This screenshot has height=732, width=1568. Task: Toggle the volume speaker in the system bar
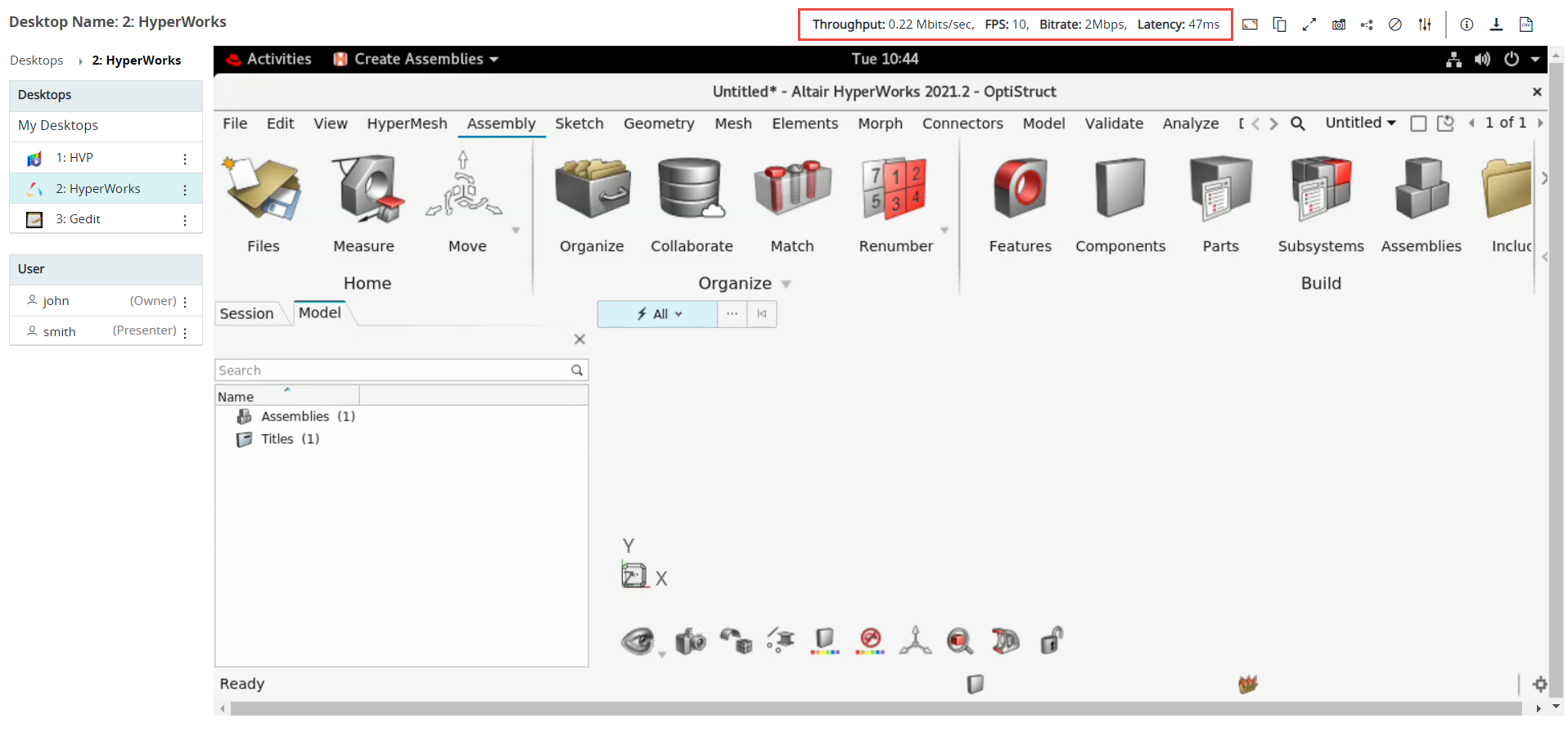[x=1482, y=59]
